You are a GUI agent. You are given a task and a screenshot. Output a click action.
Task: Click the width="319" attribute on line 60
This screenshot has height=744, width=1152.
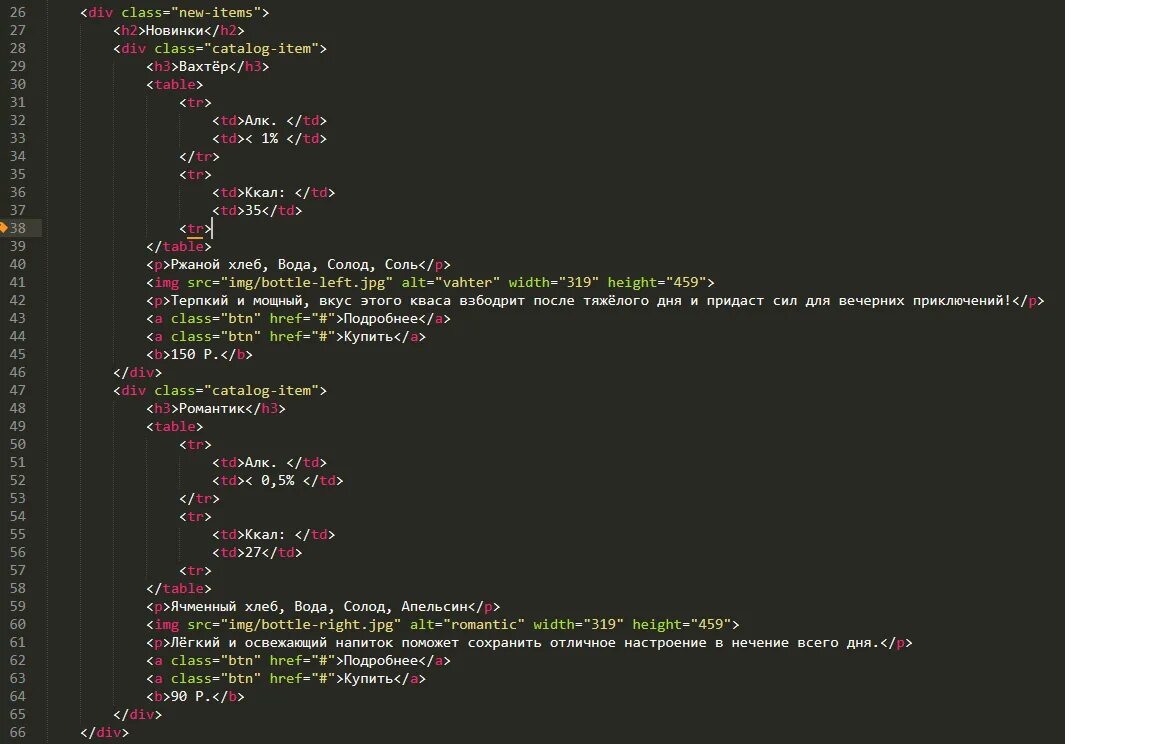click(x=578, y=624)
